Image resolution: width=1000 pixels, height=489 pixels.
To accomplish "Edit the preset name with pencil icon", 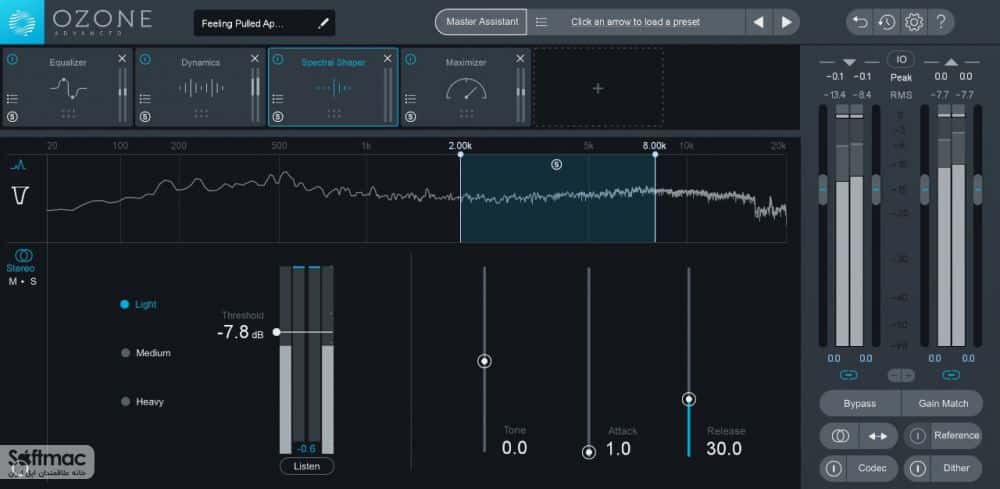I will 323,24.
